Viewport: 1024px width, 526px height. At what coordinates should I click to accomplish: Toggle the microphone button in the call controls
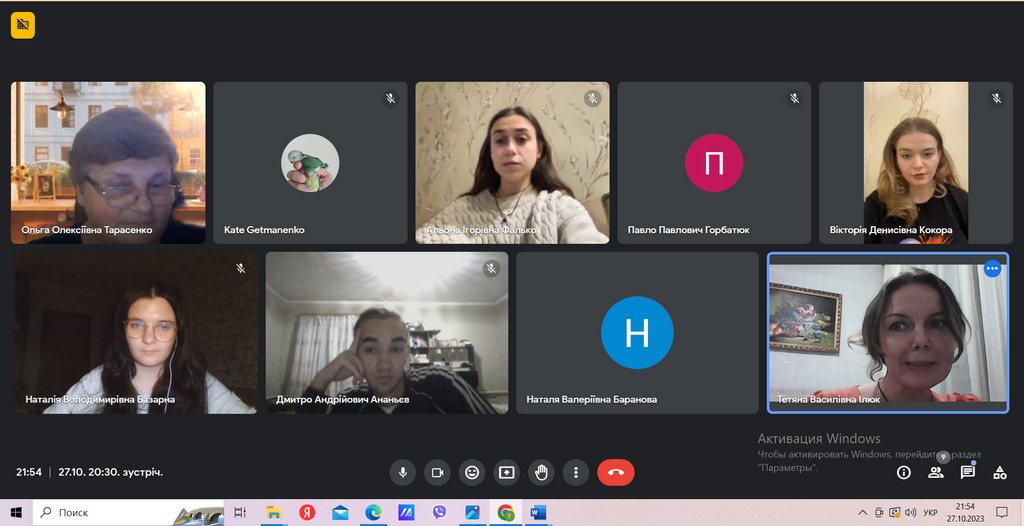point(403,472)
